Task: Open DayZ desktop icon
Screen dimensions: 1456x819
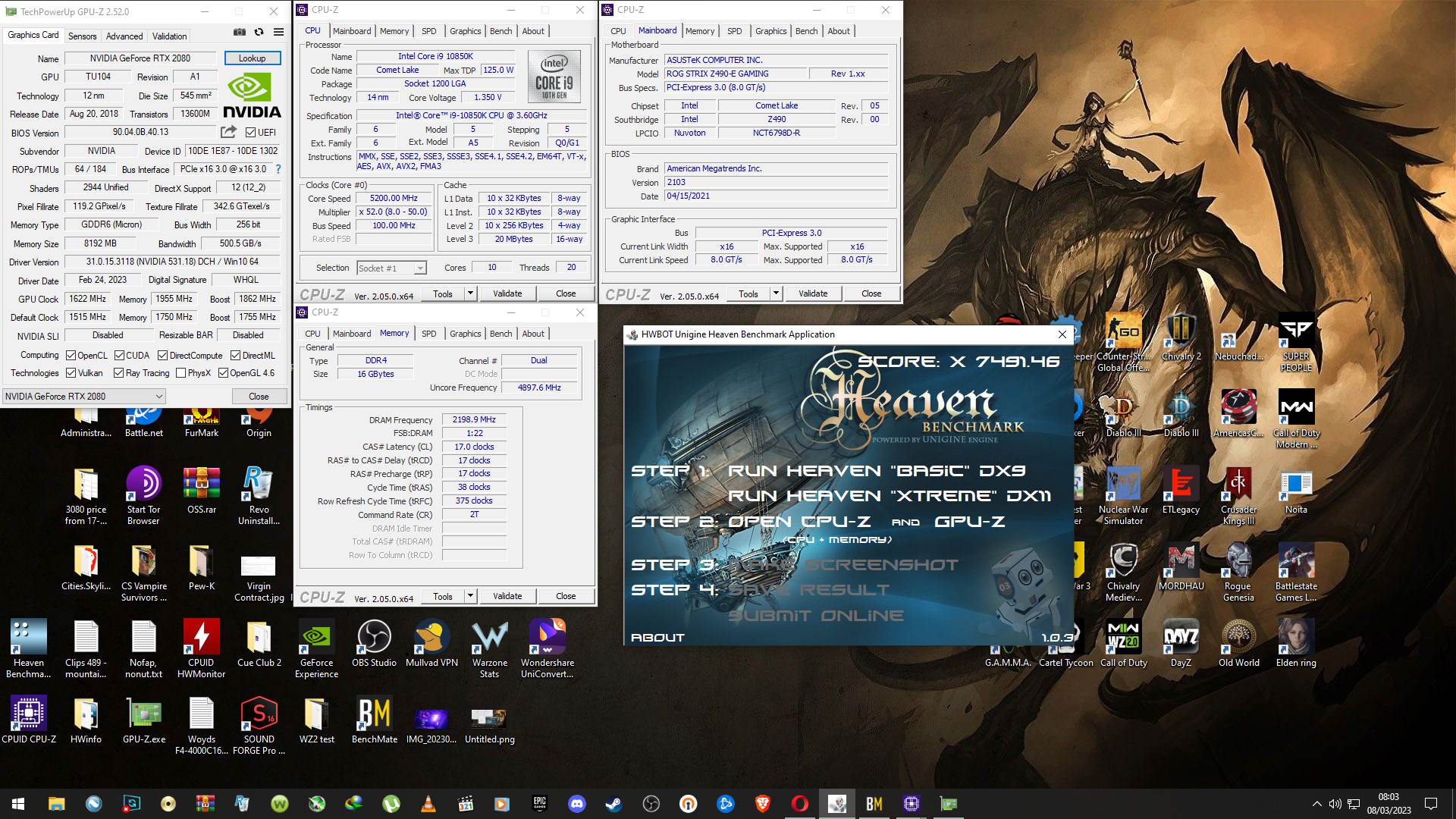Action: click(x=1181, y=643)
